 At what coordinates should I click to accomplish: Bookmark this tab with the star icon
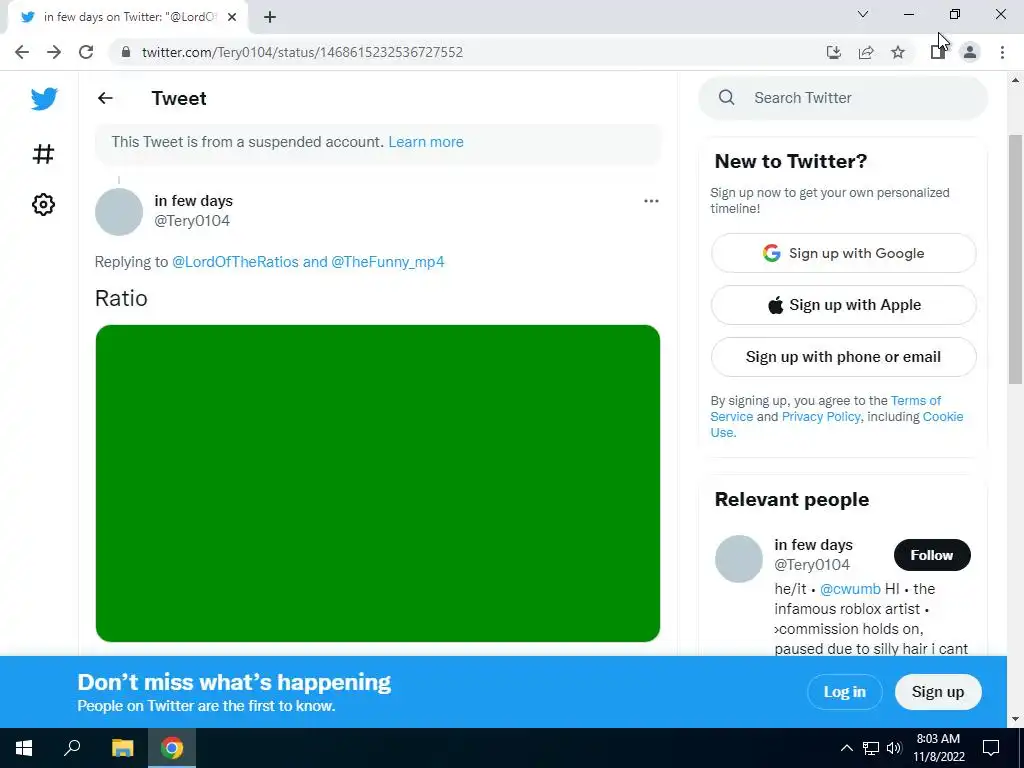[898, 52]
